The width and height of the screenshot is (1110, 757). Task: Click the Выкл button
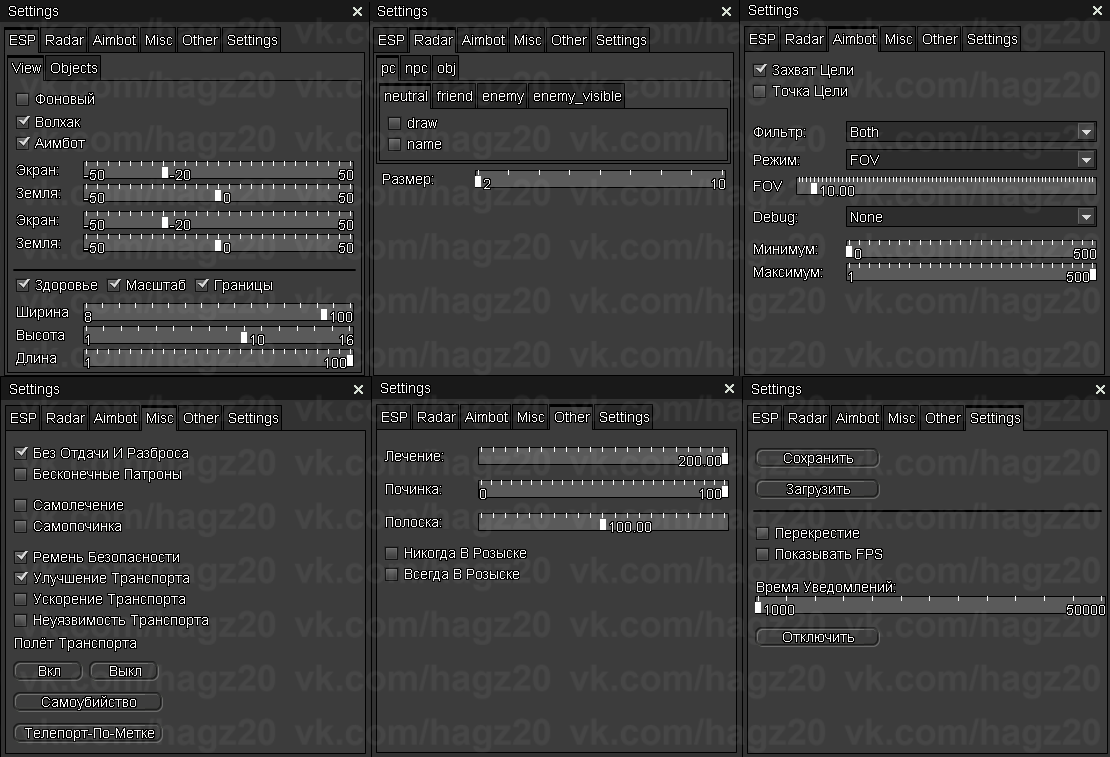click(x=125, y=671)
